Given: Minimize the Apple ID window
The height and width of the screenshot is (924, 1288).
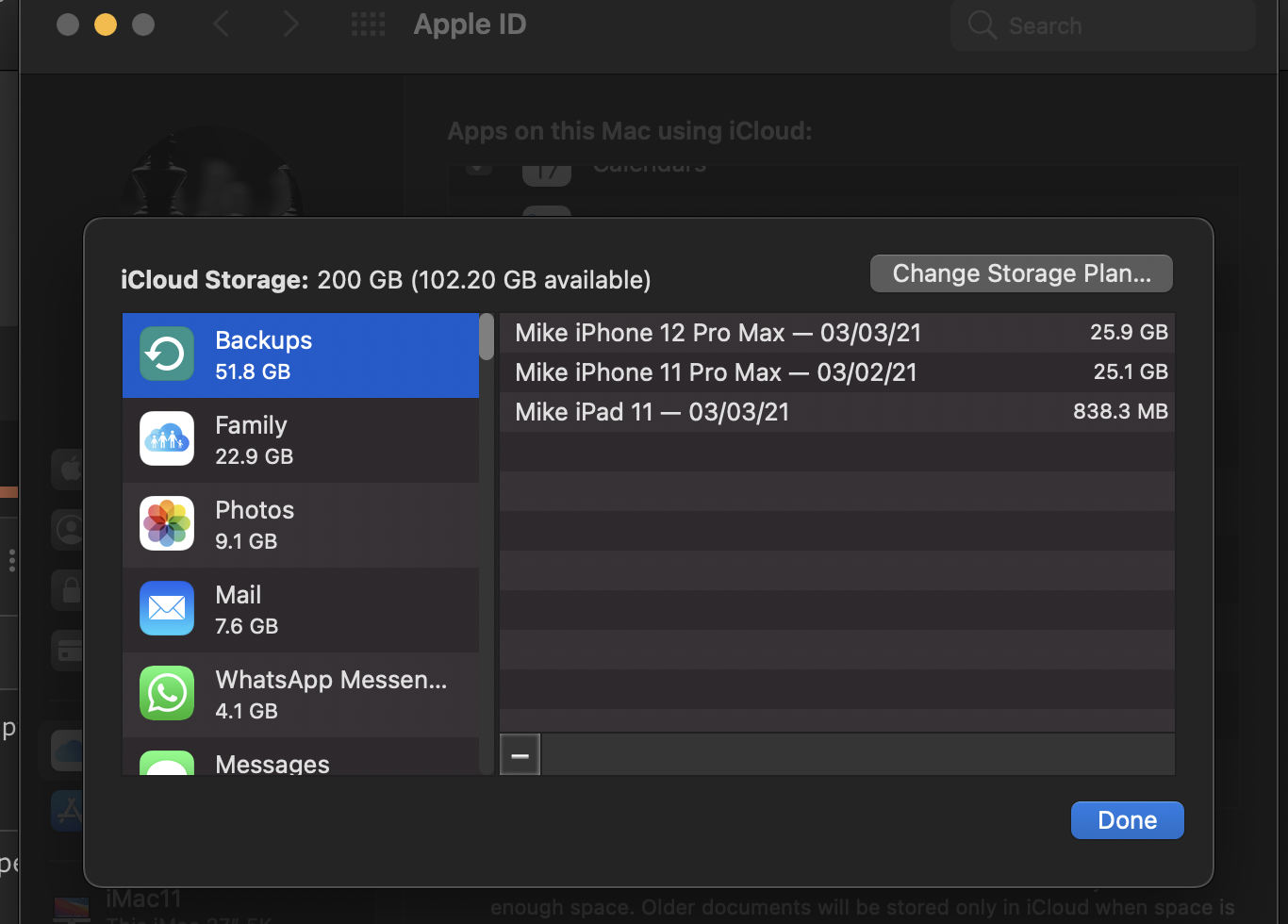Looking at the screenshot, I should pos(106,25).
